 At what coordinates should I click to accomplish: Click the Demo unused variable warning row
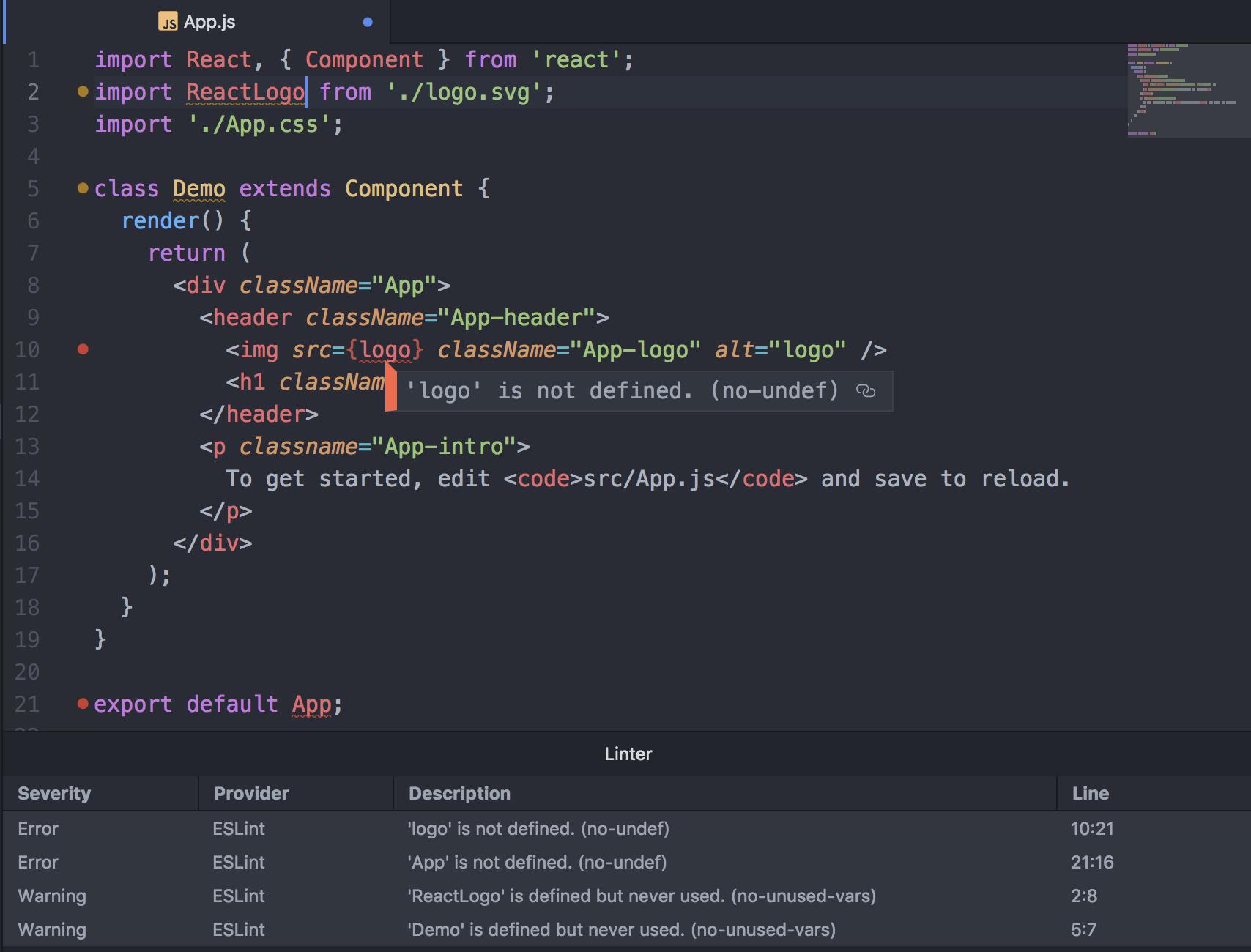point(622,929)
